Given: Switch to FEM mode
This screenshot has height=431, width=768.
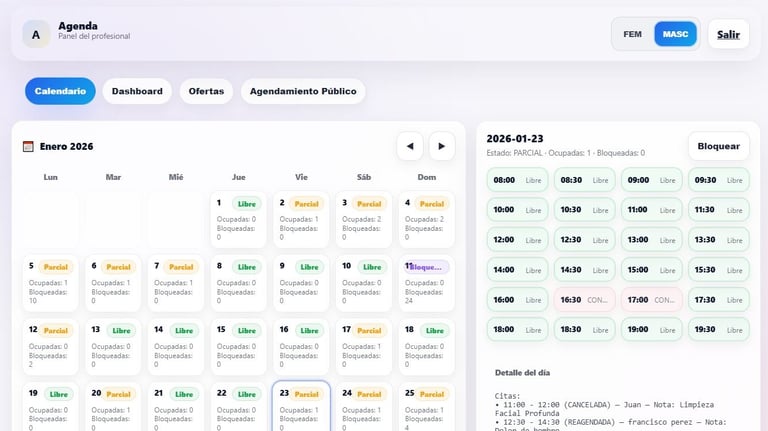Looking at the screenshot, I should click(632, 34).
